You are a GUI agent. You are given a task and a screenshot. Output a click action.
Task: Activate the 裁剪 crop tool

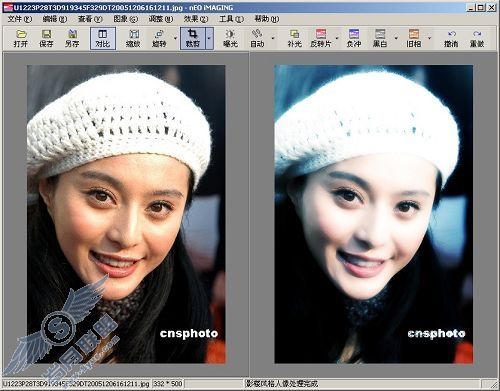(x=193, y=38)
